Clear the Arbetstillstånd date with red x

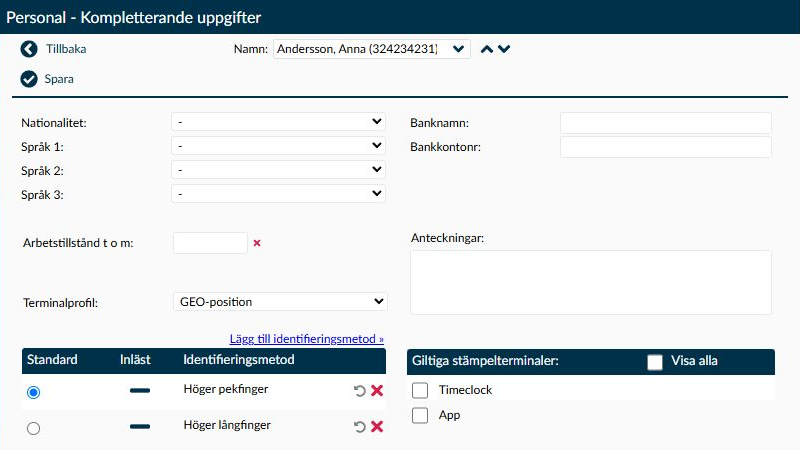(257, 243)
